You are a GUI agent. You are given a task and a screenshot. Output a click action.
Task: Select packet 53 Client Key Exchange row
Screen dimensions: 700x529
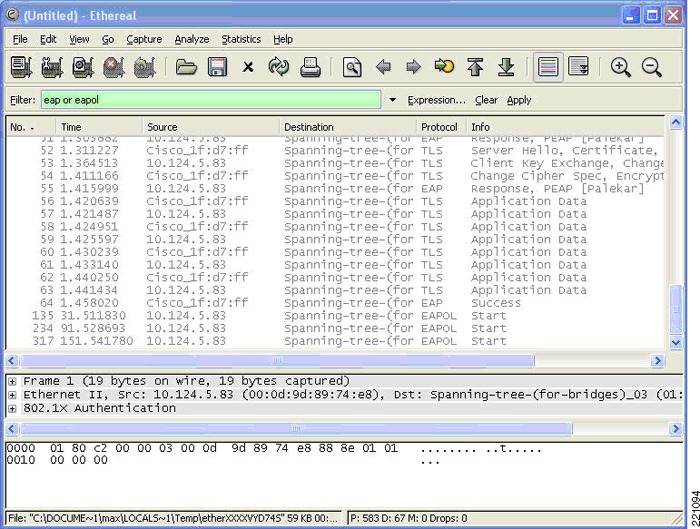pos(335,163)
